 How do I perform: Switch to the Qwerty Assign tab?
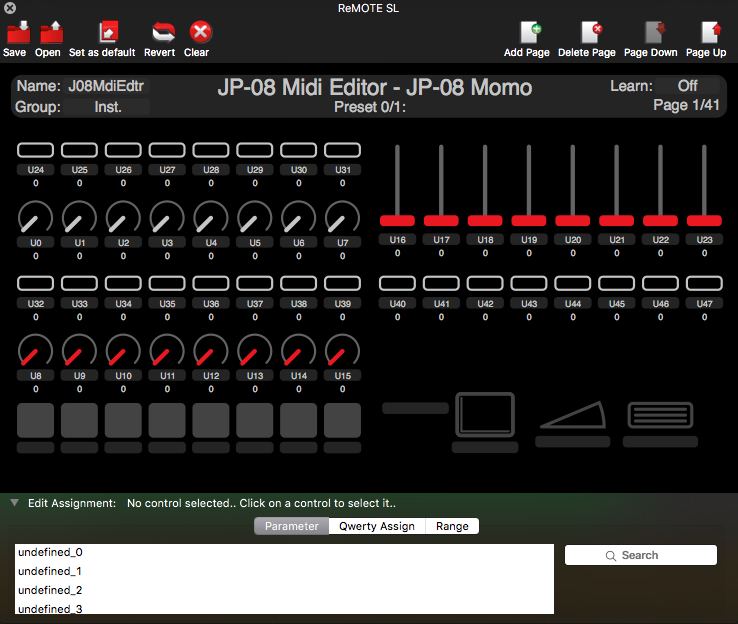point(377,526)
